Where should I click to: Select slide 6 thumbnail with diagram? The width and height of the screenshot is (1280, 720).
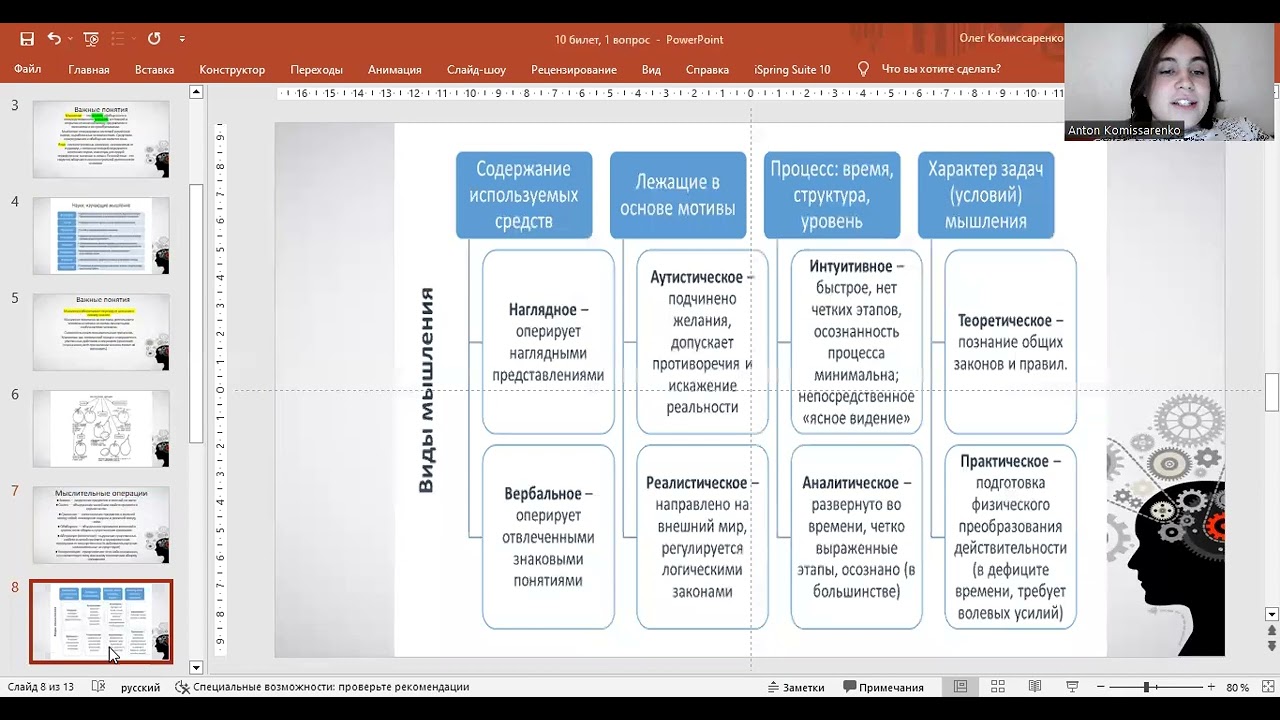click(x=101, y=428)
